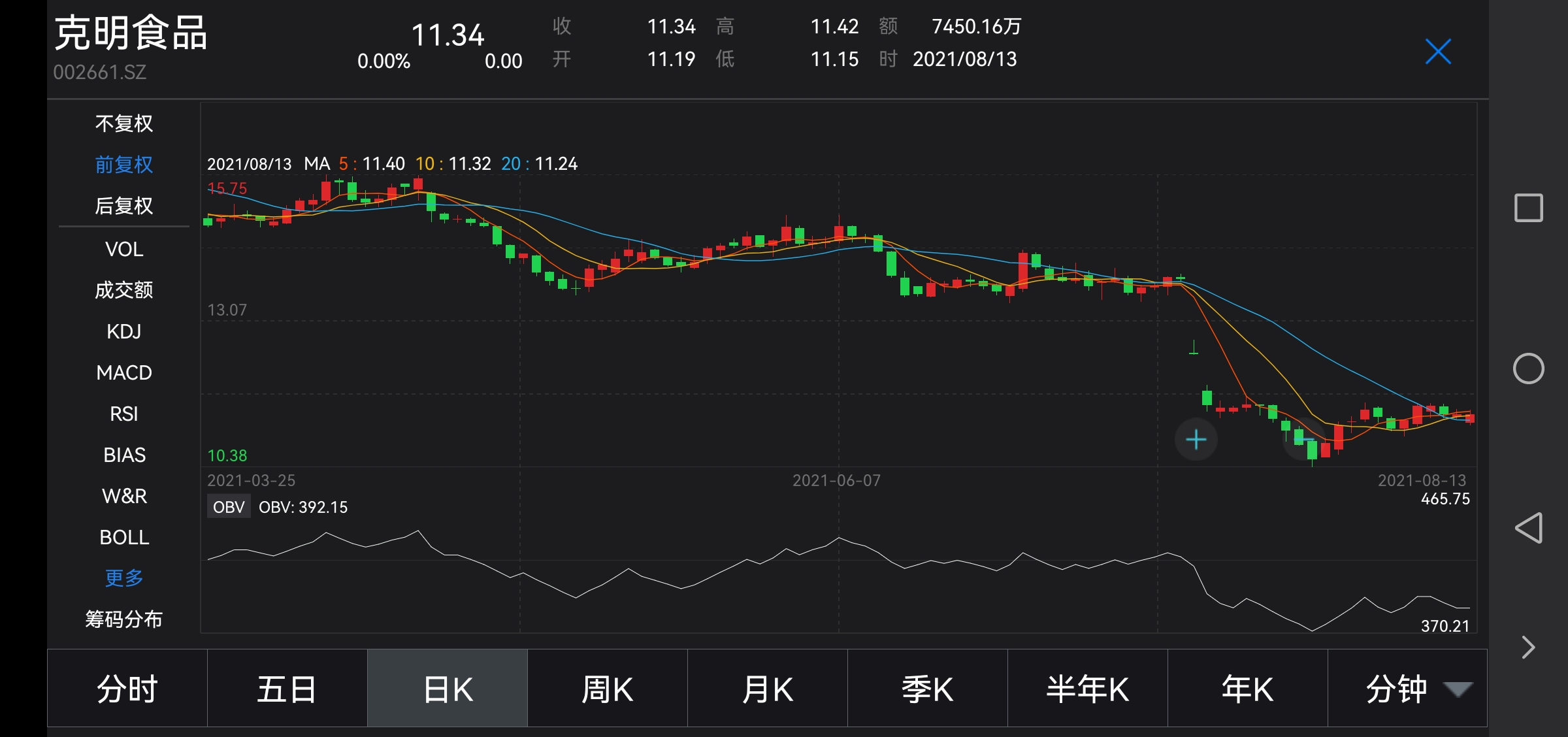Viewport: 1568px width, 737px height.
Task: Open the 分钟 minute-interval dropdown
Action: click(x=1407, y=689)
